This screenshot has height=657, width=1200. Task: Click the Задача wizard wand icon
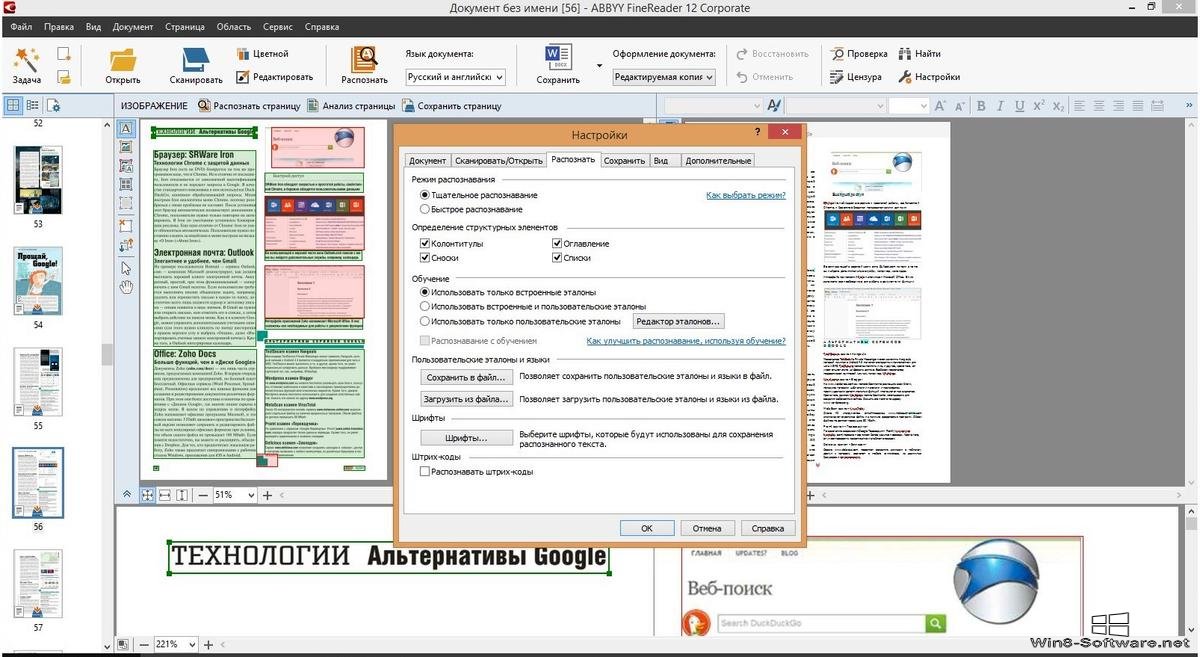click(27, 60)
